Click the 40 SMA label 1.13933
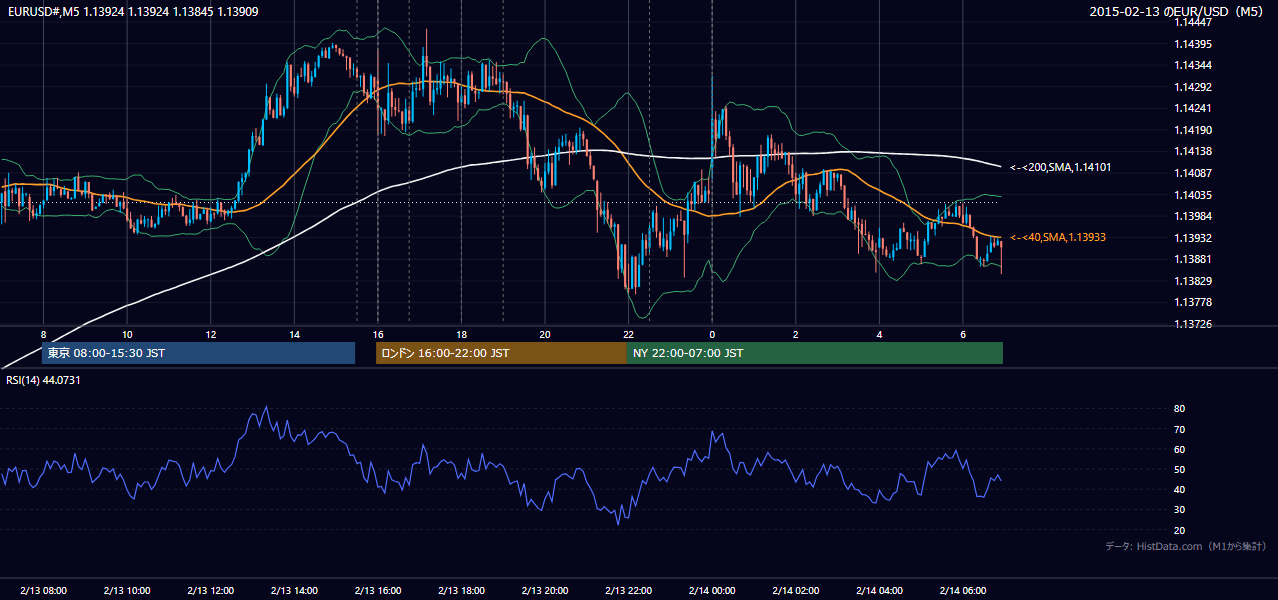This screenshot has width=1278, height=600. [1057, 237]
